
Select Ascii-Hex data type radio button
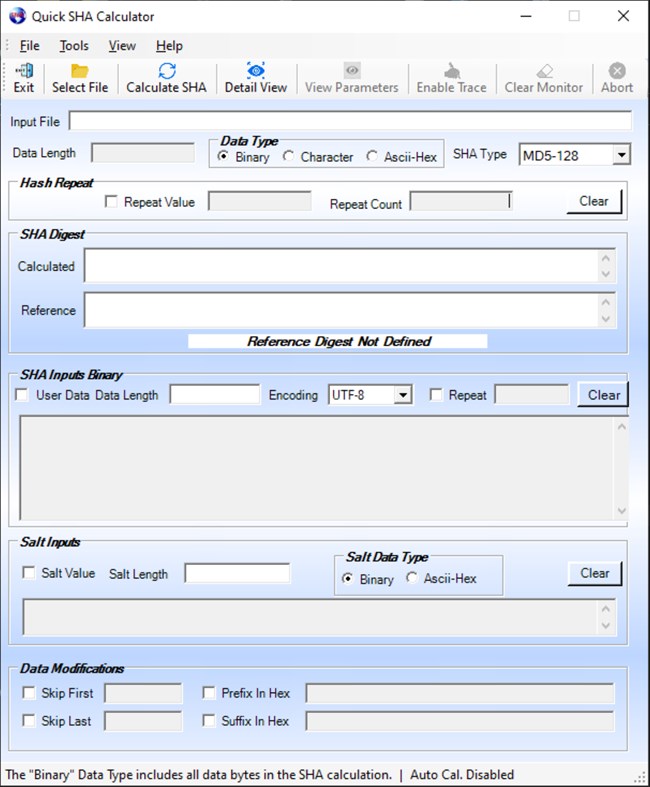371,157
